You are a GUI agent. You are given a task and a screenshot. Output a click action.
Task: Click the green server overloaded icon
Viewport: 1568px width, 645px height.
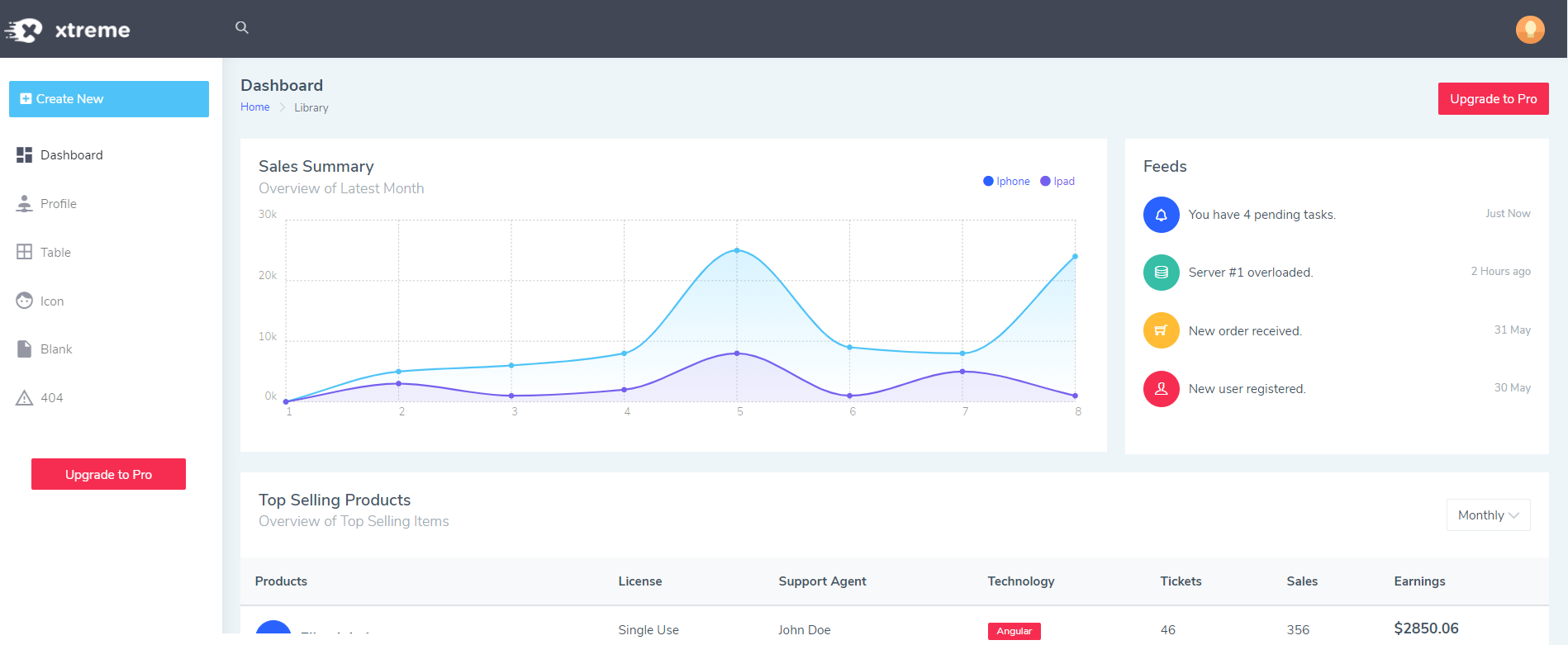pos(1161,273)
